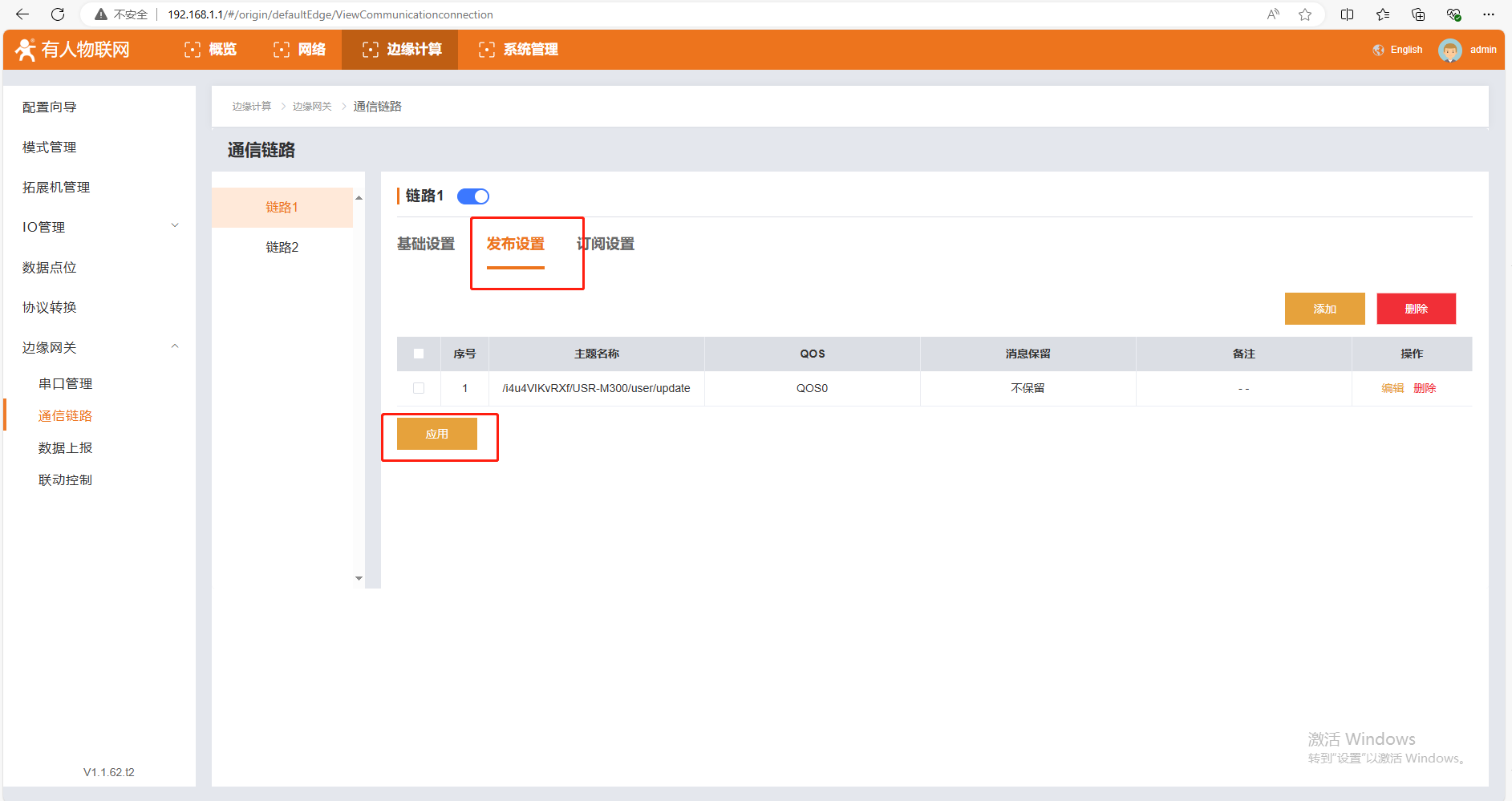Click the 有人物联网 logo
1512x801 pixels.
[x=72, y=50]
